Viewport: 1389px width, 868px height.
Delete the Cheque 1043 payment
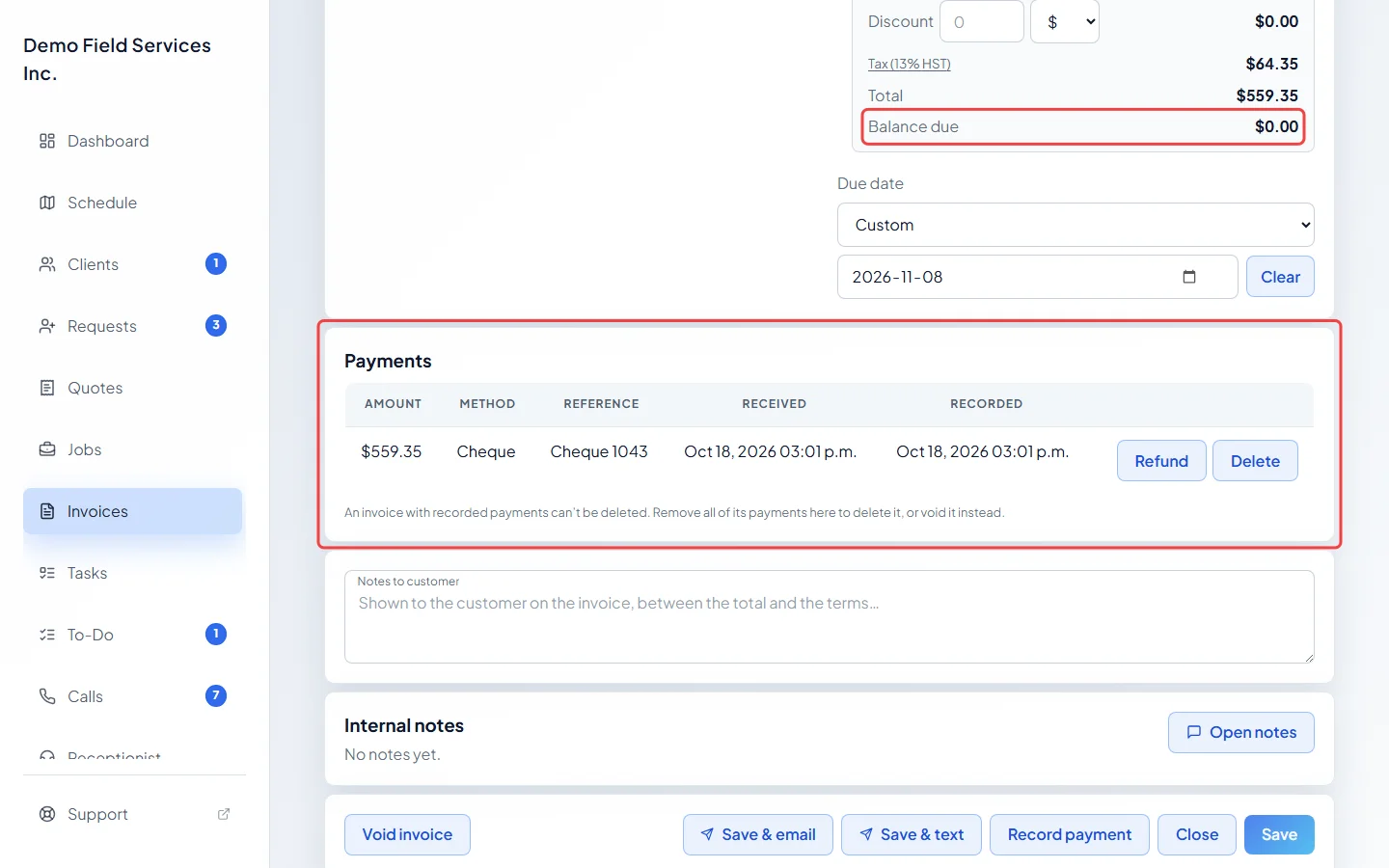point(1255,461)
